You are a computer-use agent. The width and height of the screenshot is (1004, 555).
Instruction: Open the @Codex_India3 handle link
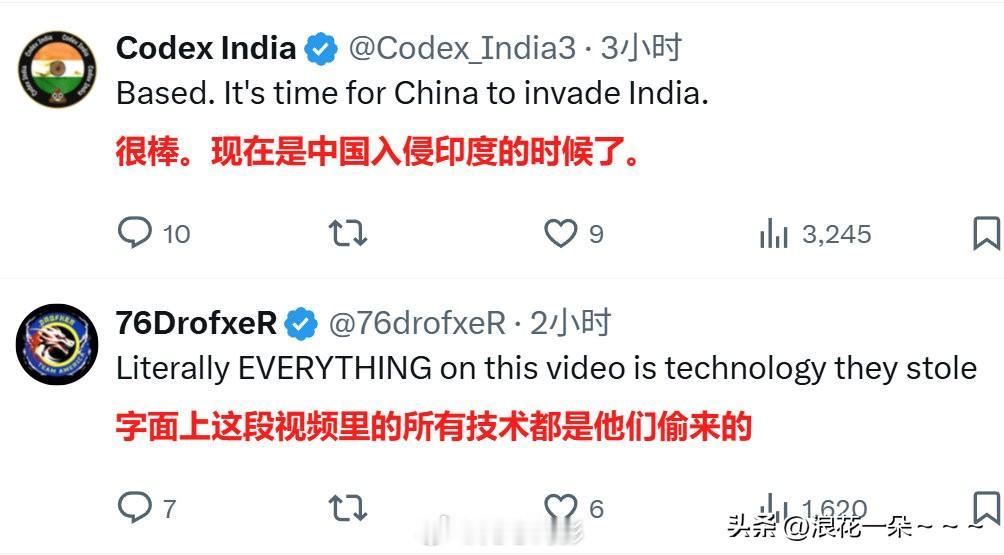point(462,49)
